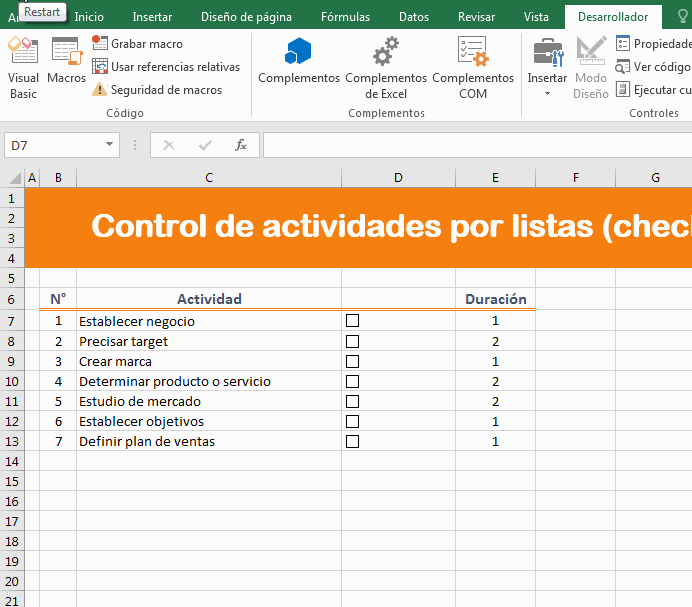This screenshot has width=692, height=607.
Task: Click the N° header cell
Action: pos(58,299)
